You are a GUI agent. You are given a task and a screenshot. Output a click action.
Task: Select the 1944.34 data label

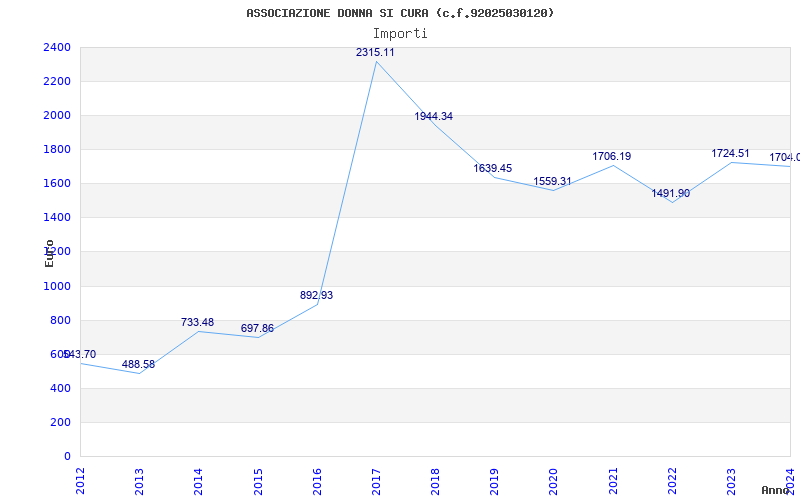433,116
